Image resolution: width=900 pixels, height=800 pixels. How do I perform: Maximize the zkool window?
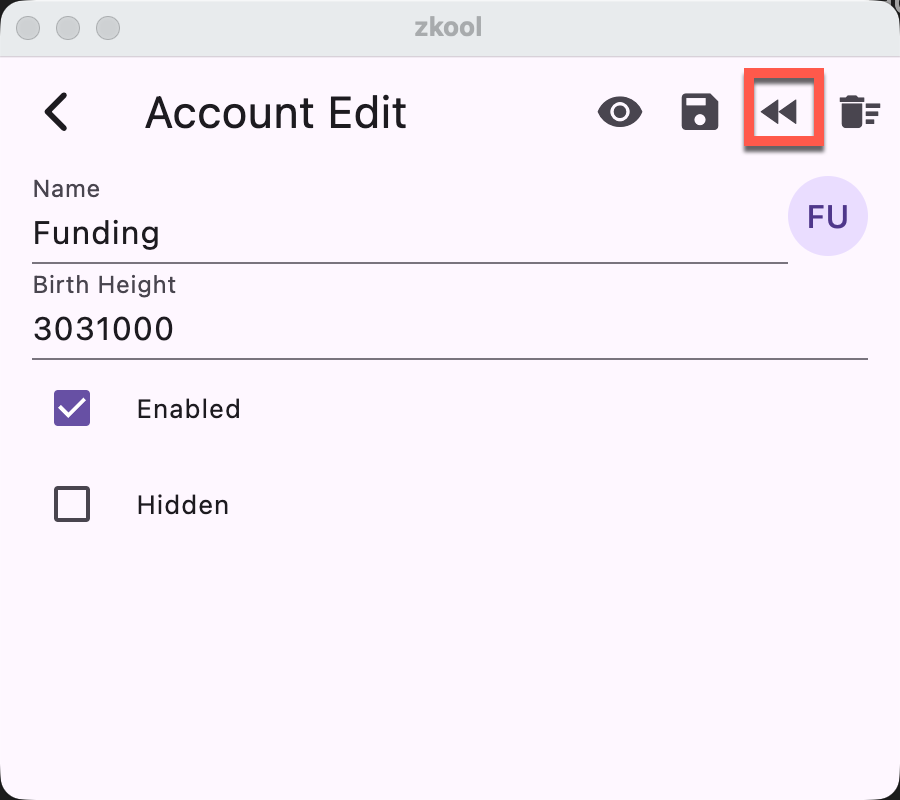coord(106,27)
